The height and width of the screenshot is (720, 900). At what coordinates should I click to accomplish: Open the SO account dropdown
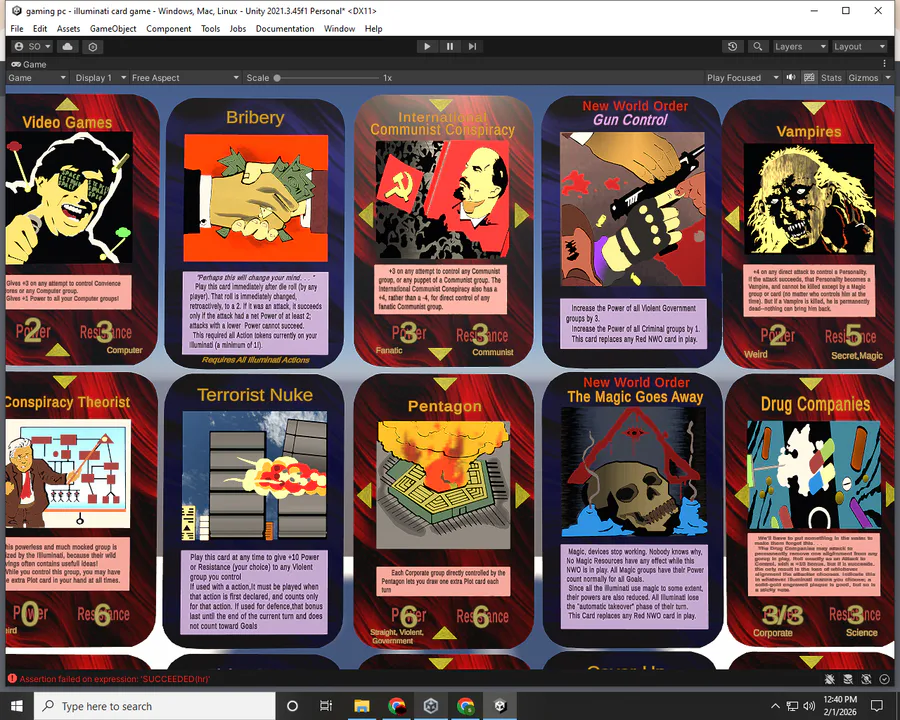33,47
